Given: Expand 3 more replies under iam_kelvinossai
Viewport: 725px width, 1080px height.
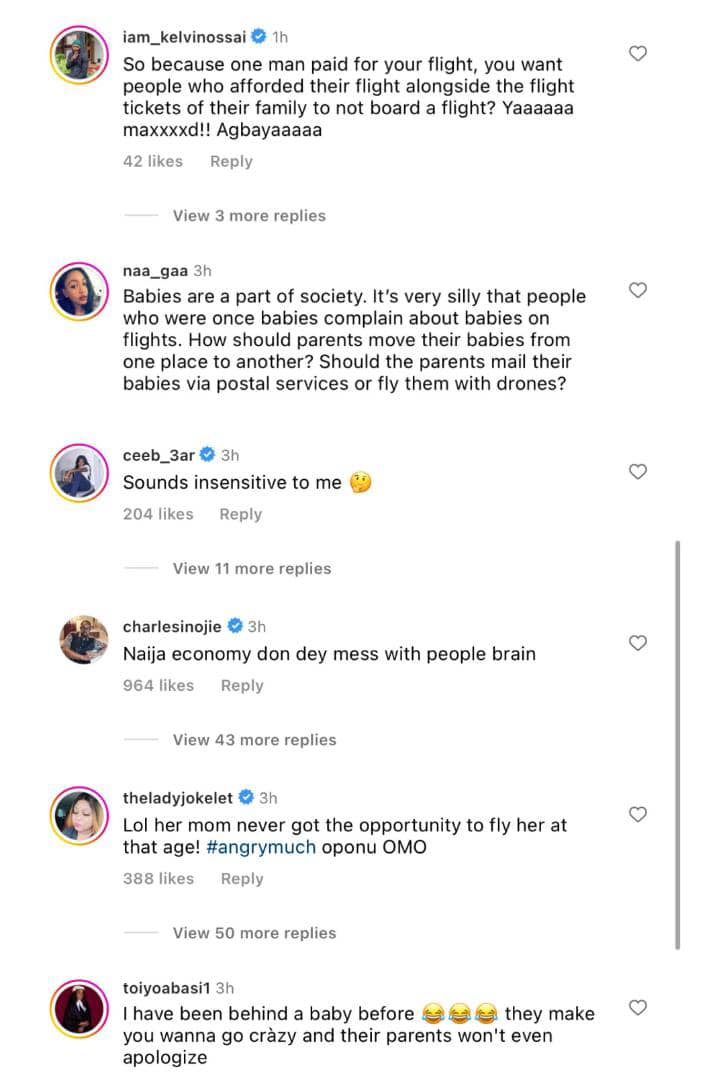Looking at the screenshot, I should pyautogui.click(x=249, y=216).
